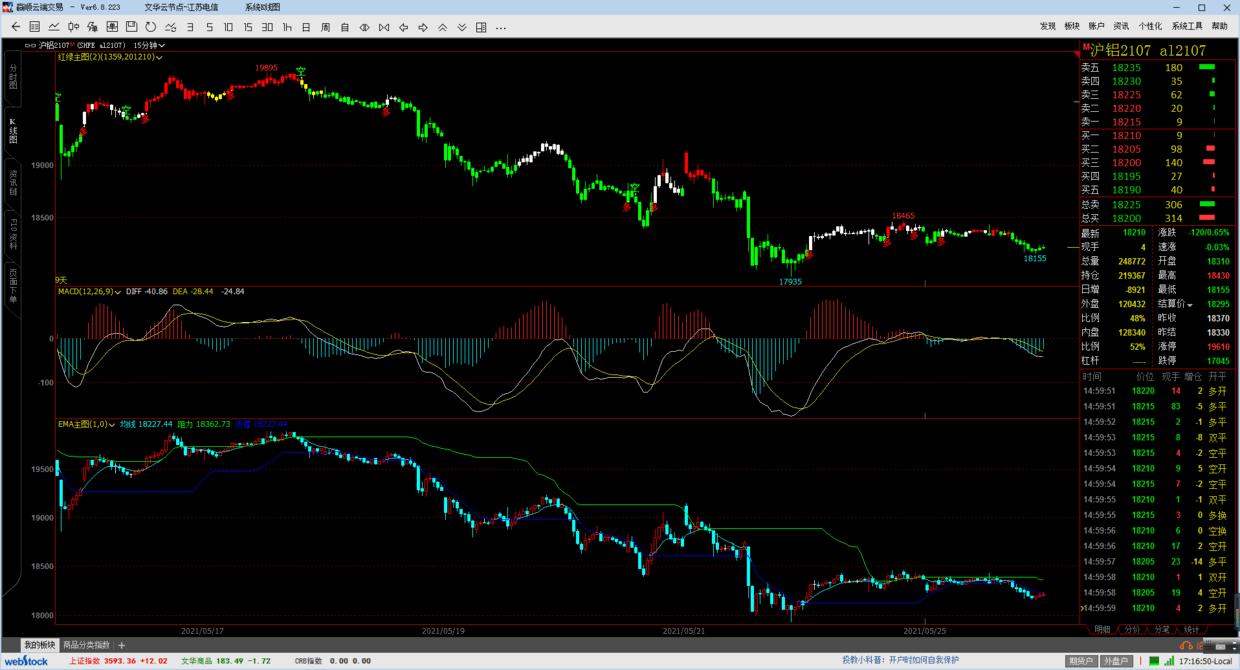This screenshot has height=670, width=1240.
Task: Switch to the 商品分类指数 bottom tab
Action: point(86,645)
